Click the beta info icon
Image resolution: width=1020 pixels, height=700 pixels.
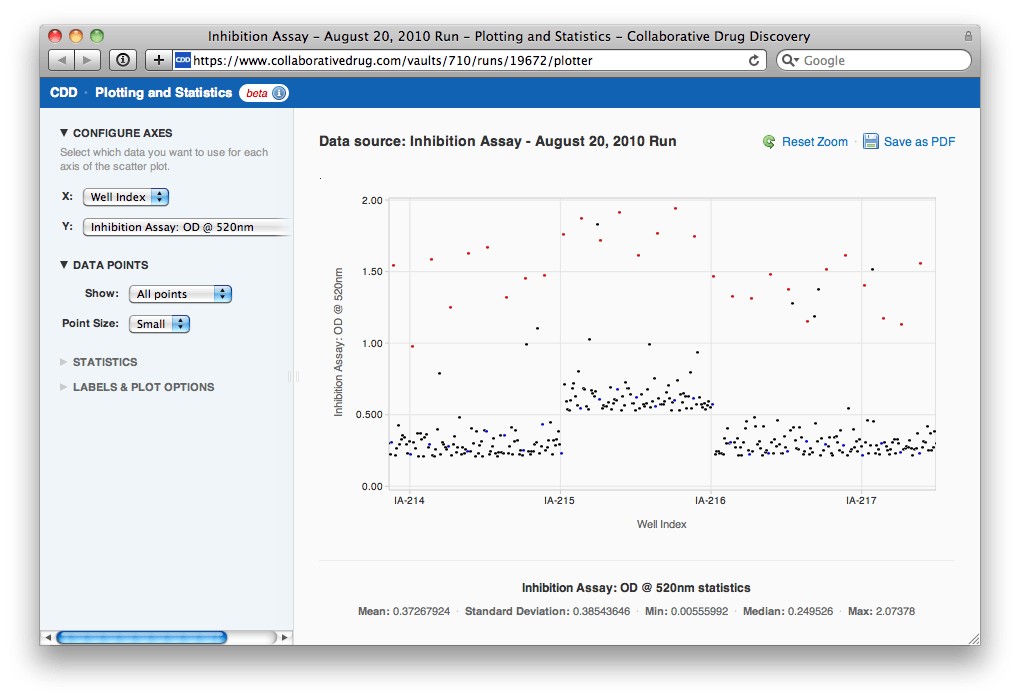point(279,93)
